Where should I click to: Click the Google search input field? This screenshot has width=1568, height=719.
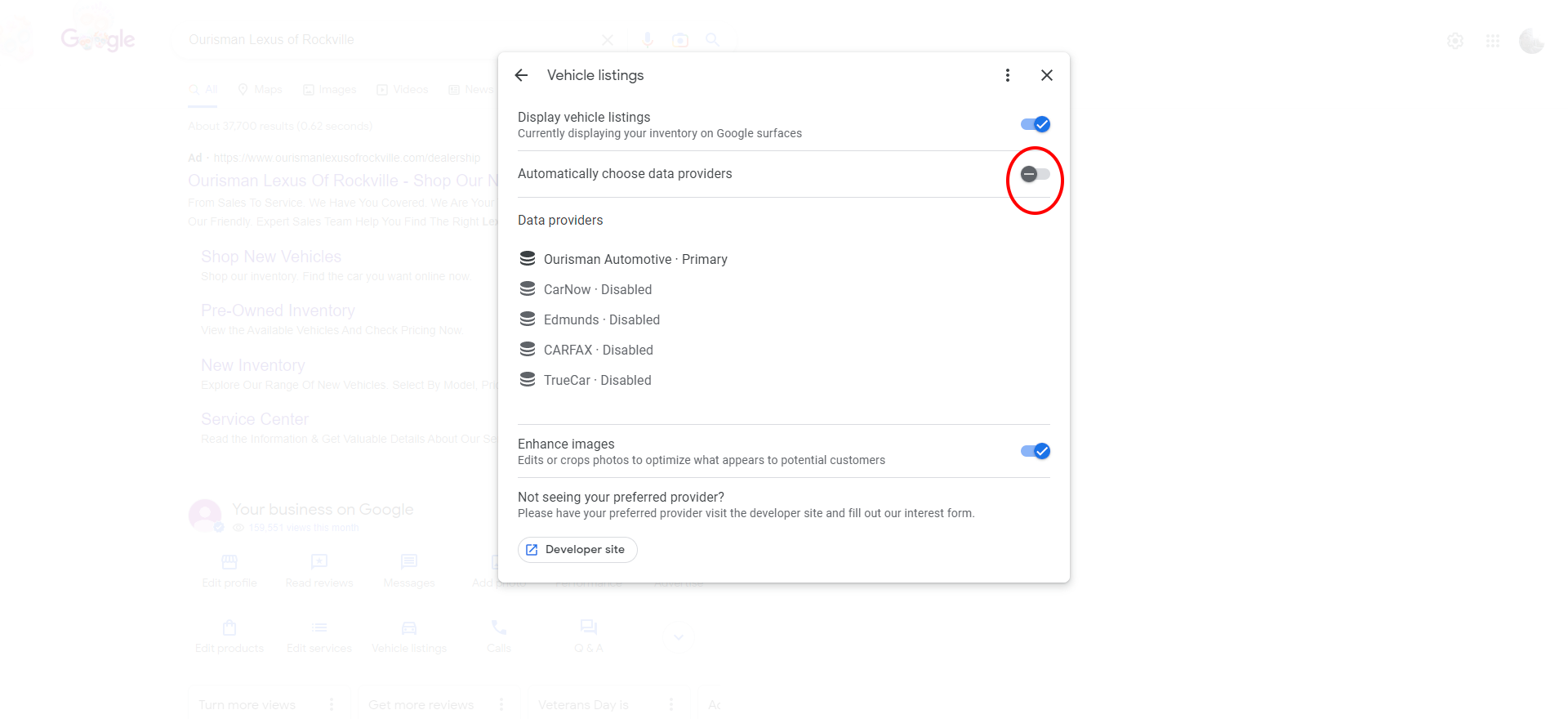[x=388, y=40]
